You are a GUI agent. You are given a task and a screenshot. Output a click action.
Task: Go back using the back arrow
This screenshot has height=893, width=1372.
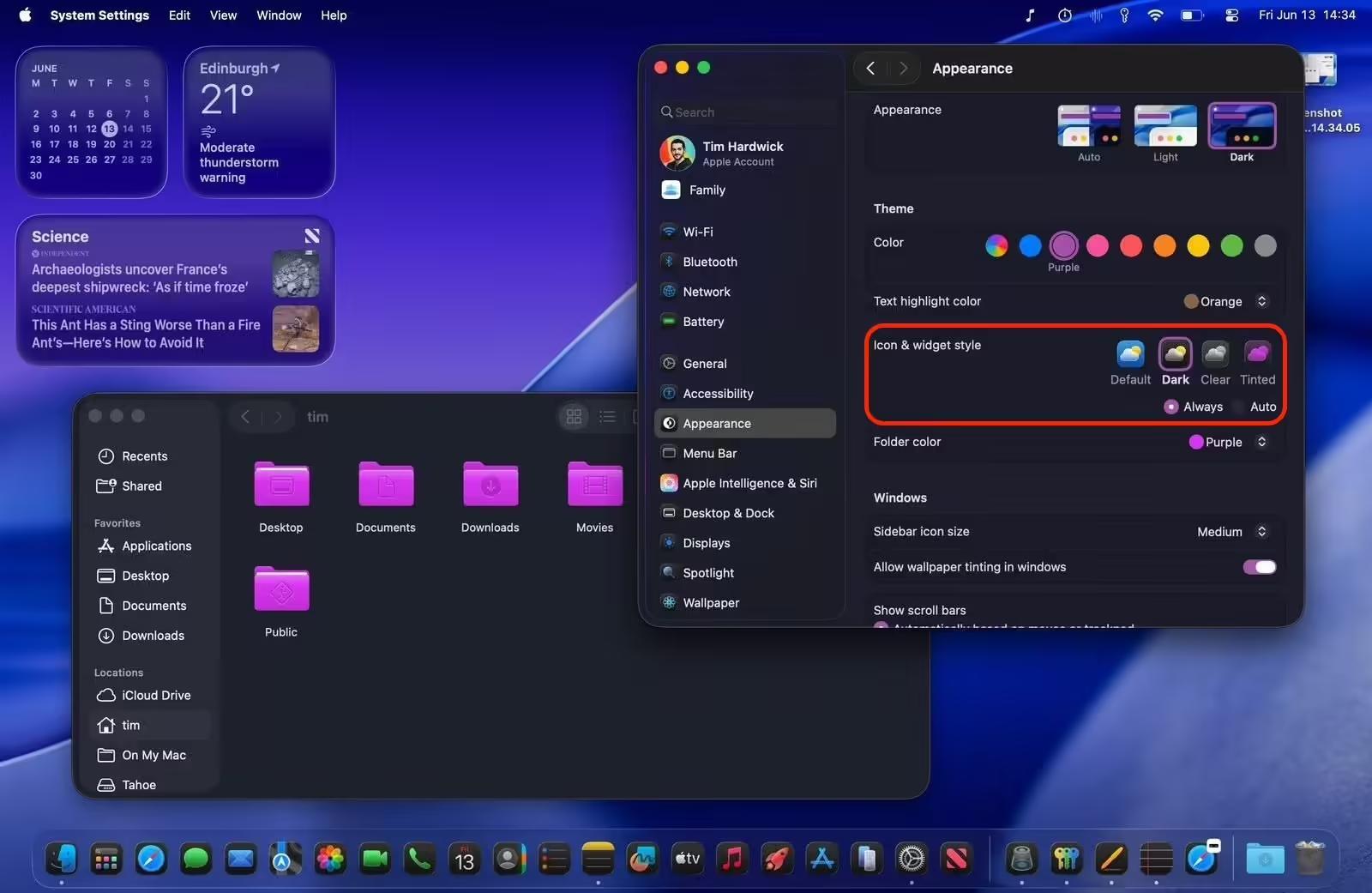[870, 69]
